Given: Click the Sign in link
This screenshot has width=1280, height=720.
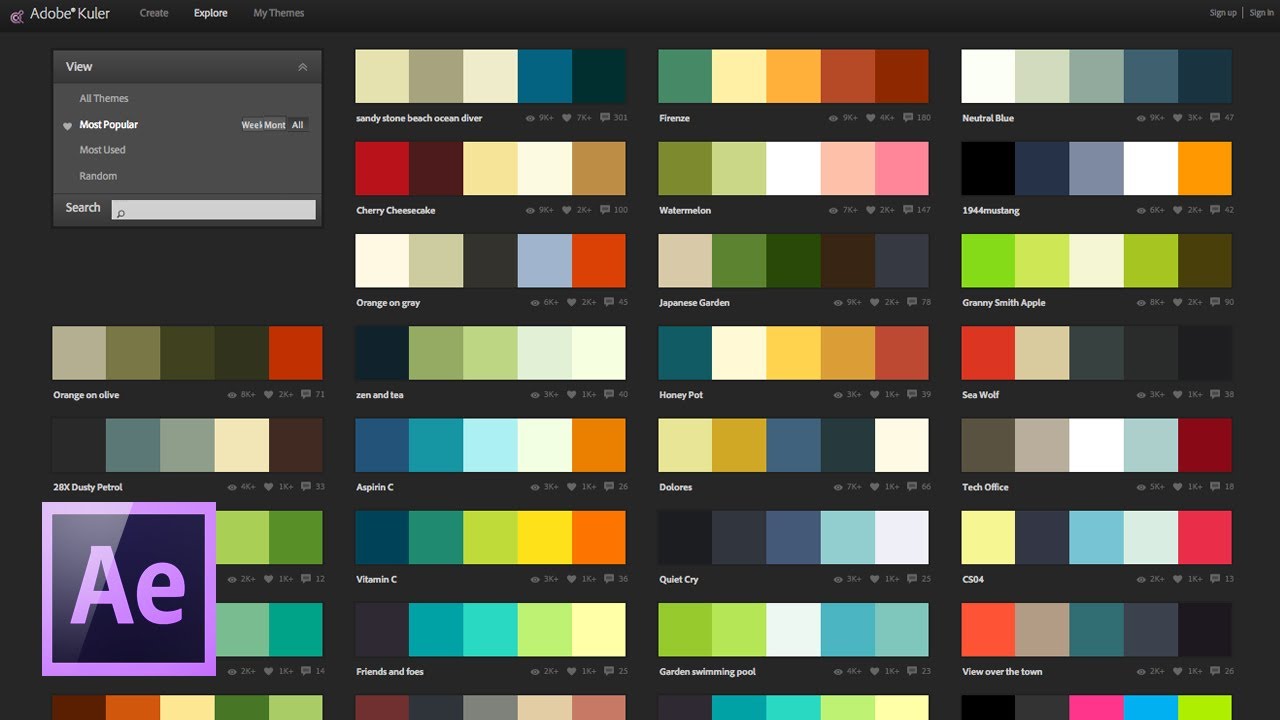Looking at the screenshot, I should click(x=1262, y=13).
